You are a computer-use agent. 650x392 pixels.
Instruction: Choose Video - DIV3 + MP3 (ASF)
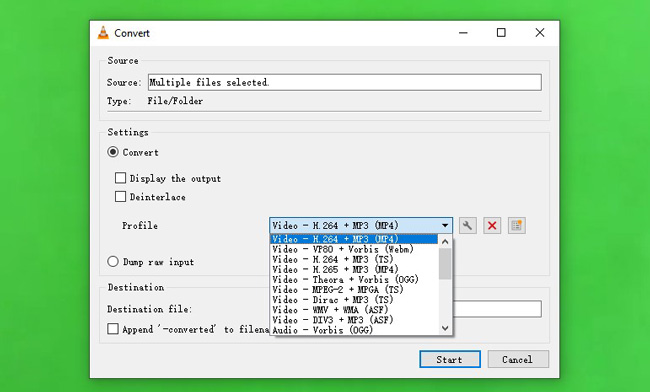[354, 320]
